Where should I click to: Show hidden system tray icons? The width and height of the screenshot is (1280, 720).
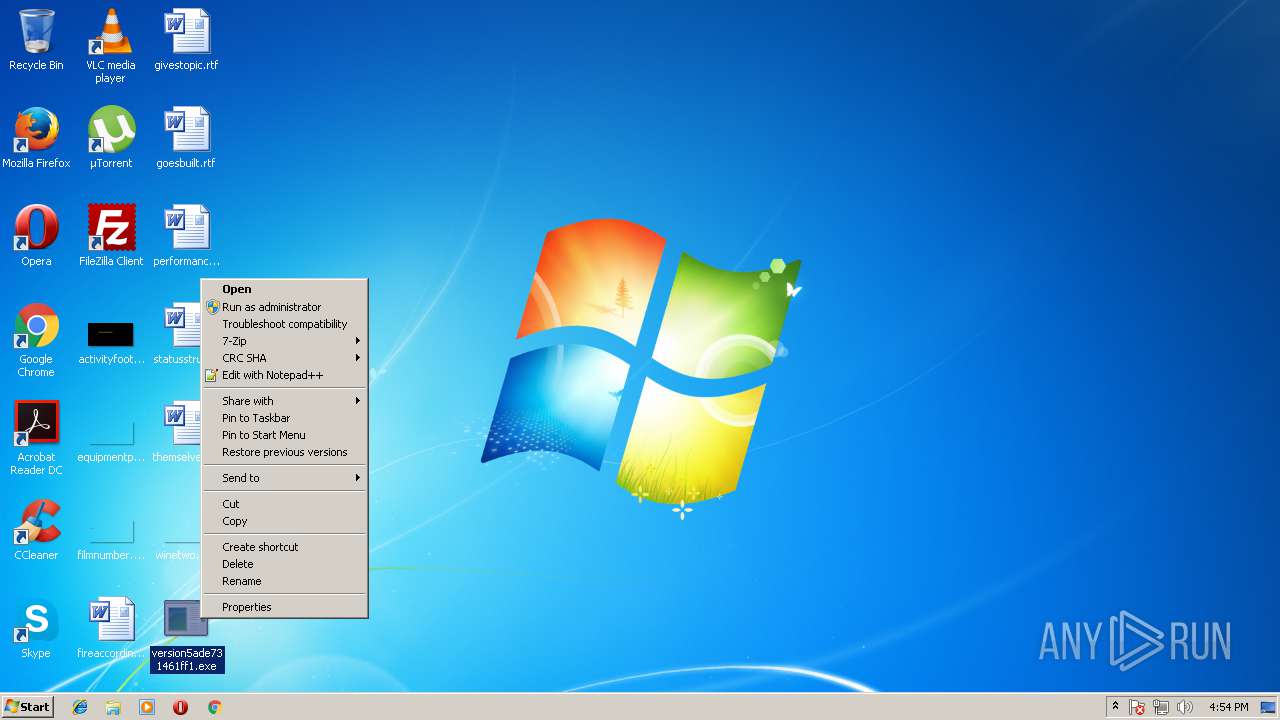coord(1115,707)
